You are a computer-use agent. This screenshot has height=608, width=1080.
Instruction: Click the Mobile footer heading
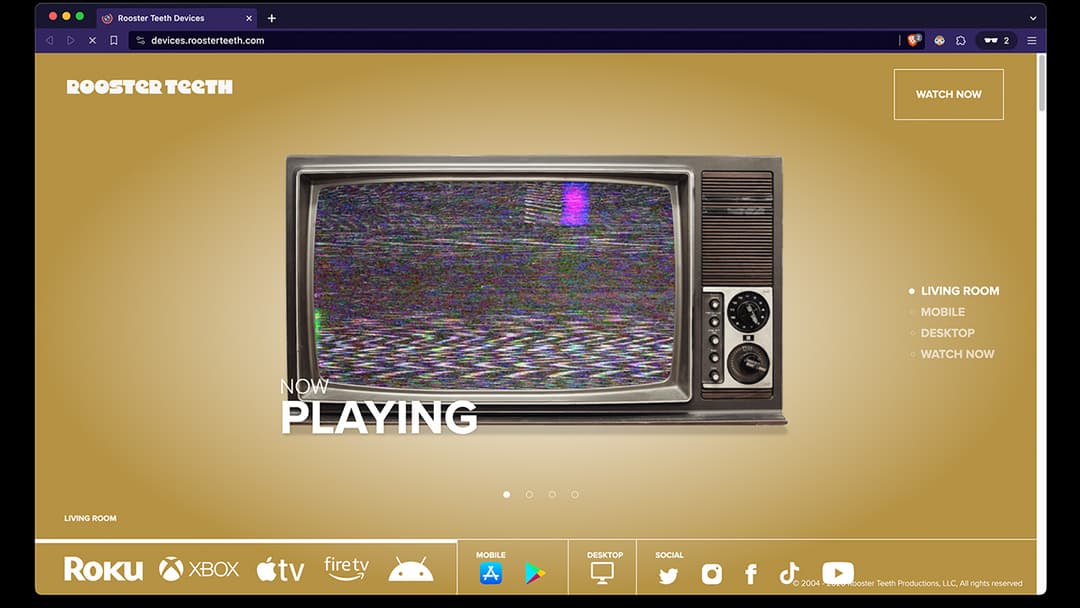click(x=490, y=554)
